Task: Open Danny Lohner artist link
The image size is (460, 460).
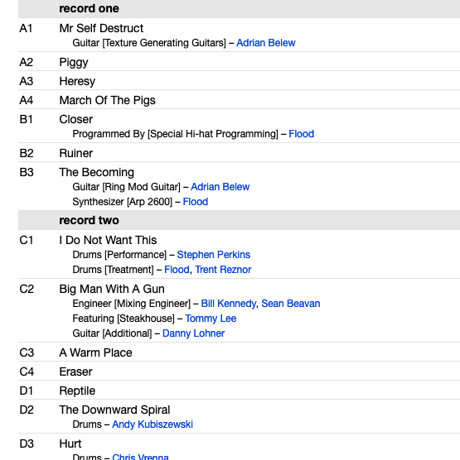Action: tap(193, 334)
